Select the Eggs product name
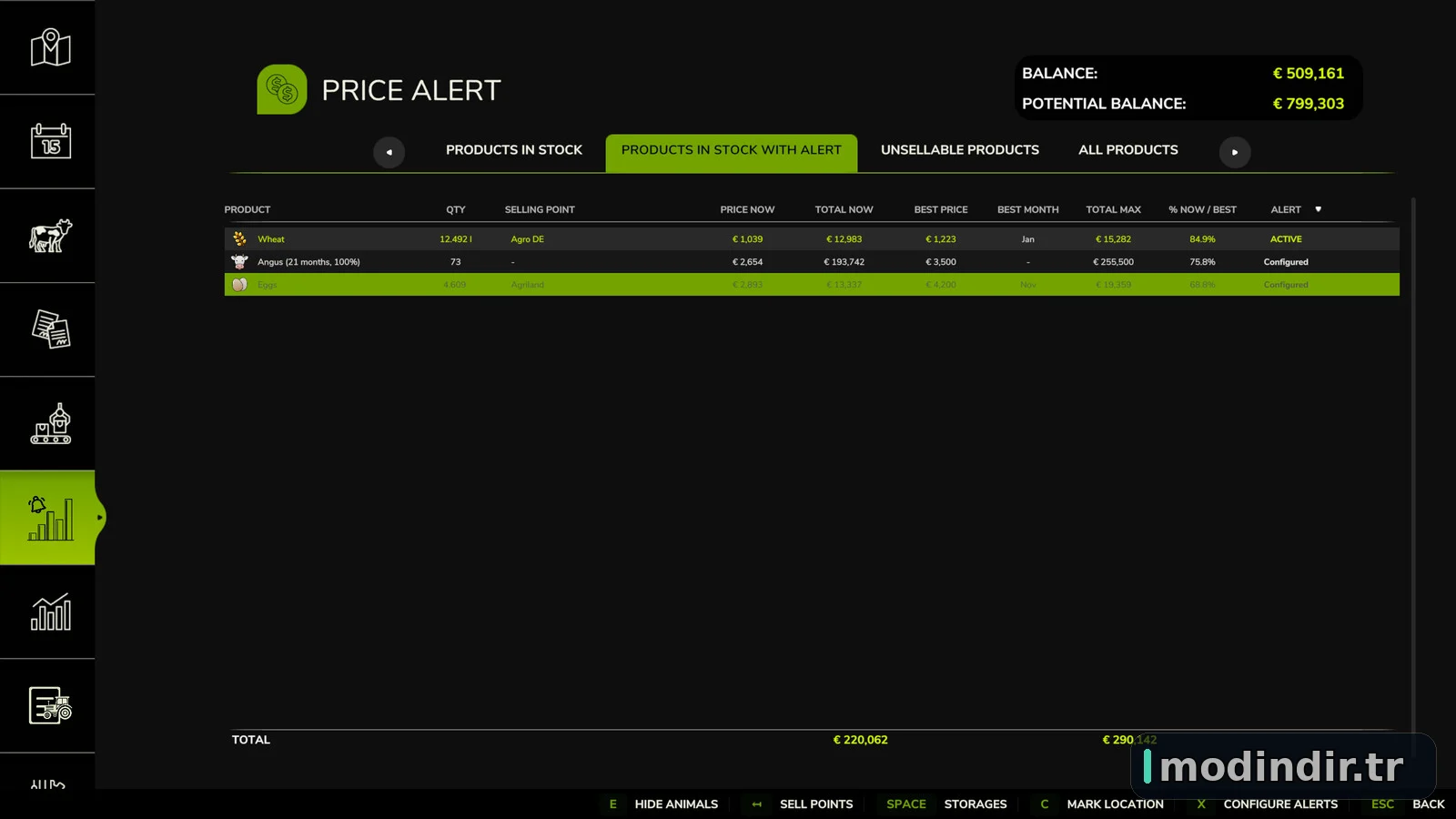 coord(268,285)
